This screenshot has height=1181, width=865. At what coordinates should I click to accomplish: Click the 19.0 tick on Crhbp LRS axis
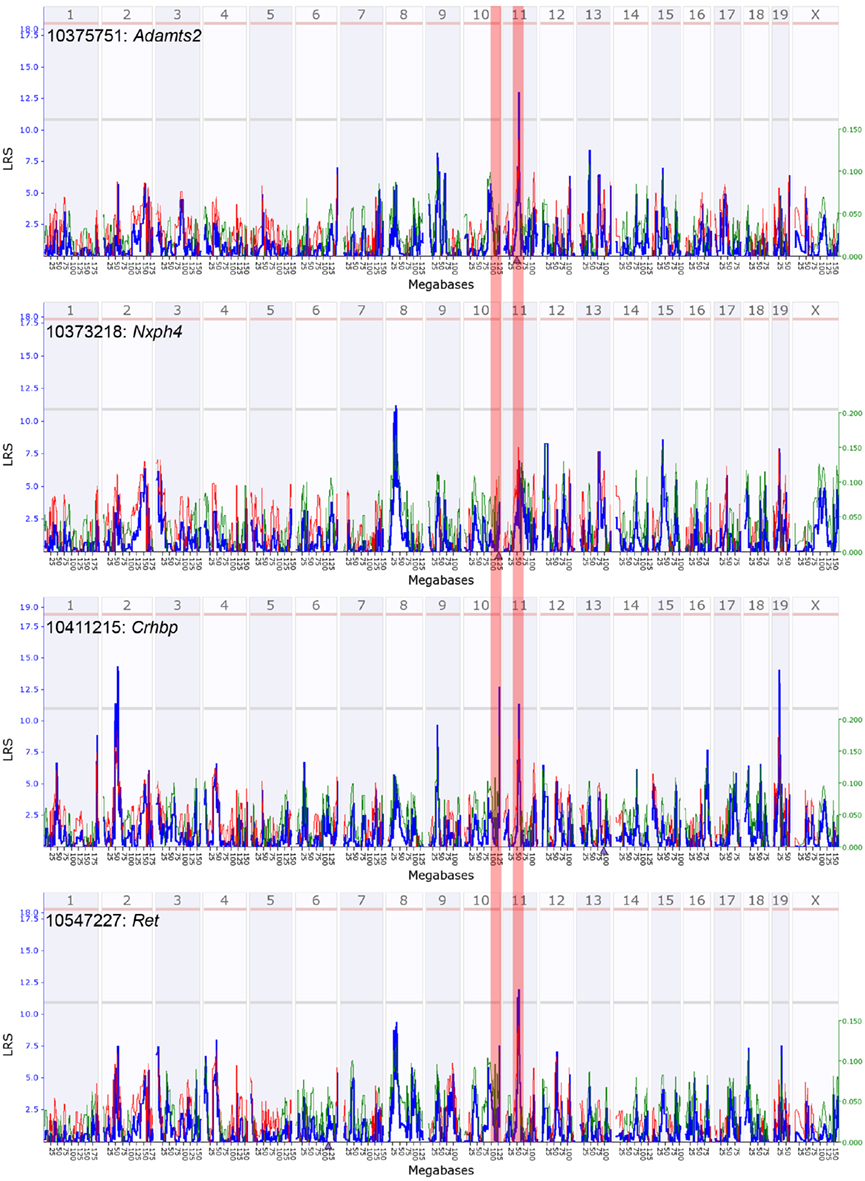[x=30, y=607]
